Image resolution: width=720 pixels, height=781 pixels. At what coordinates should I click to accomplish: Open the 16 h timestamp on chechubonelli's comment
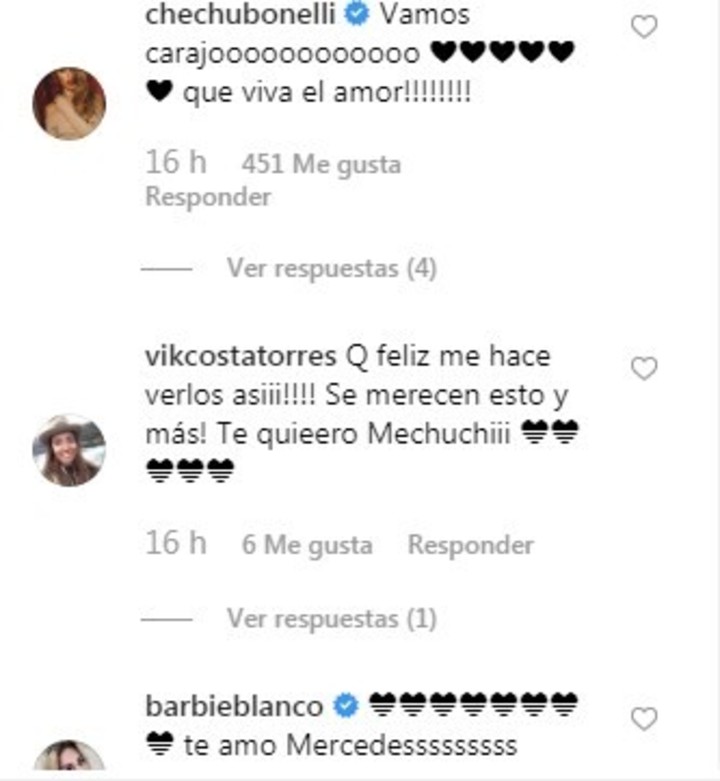tap(176, 162)
